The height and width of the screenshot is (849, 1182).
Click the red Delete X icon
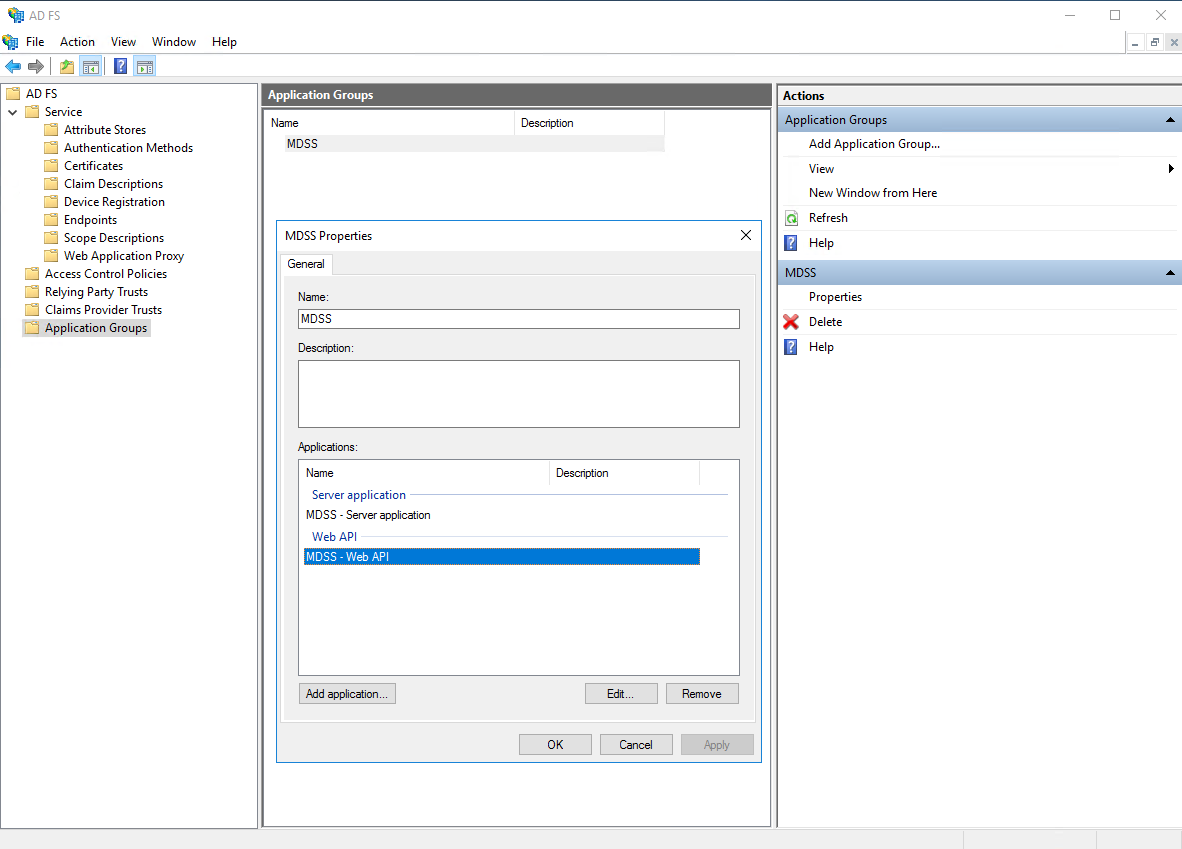coord(791,322)
